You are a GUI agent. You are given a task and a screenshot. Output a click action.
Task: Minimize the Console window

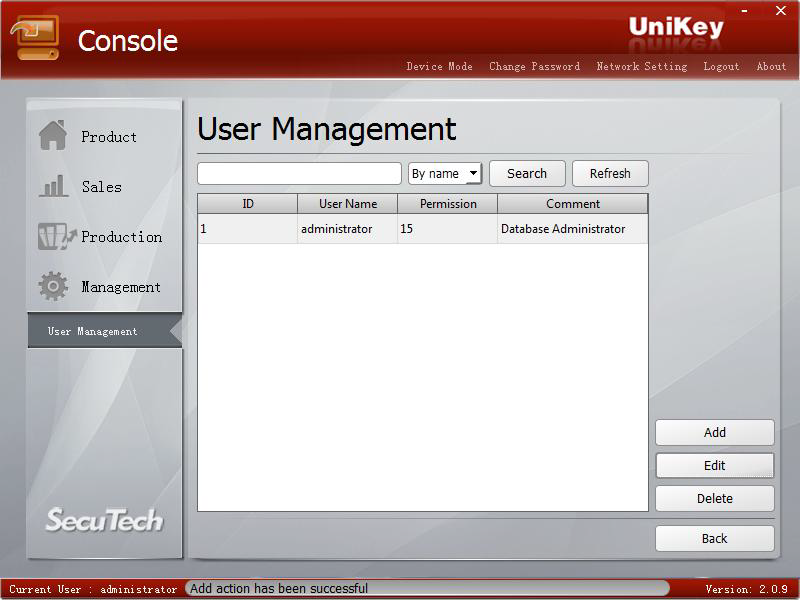744,11
